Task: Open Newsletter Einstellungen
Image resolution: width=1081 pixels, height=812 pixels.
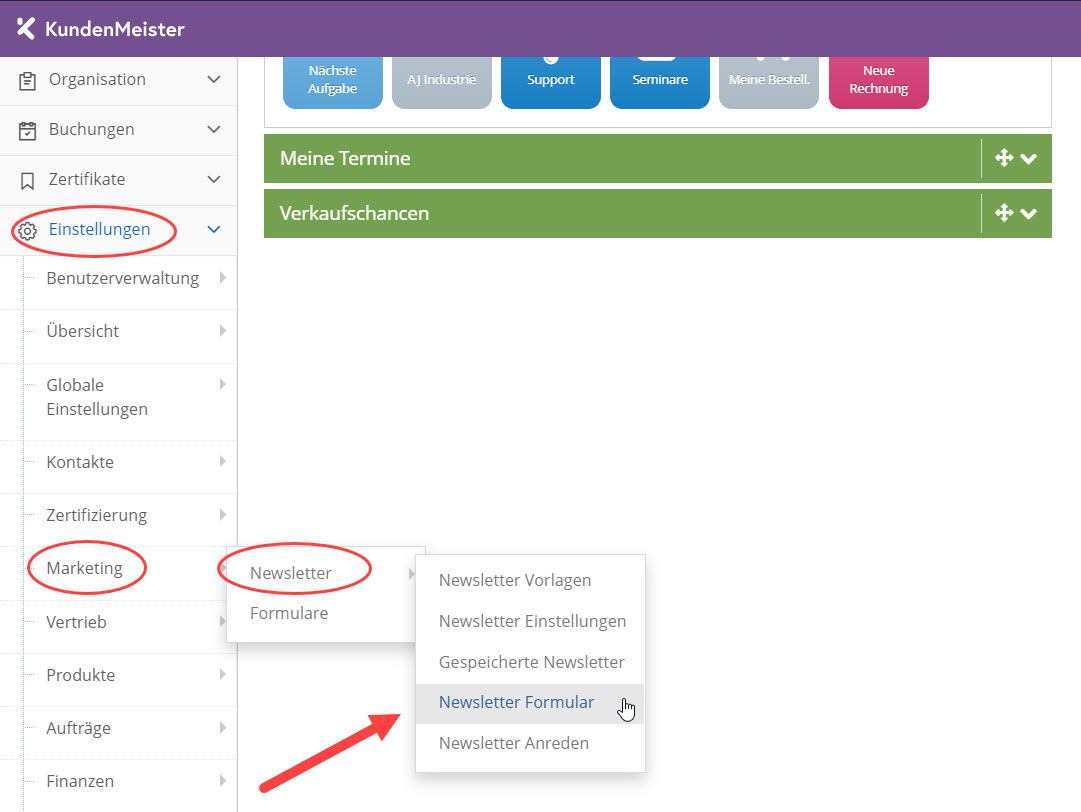Action: pos(532,621)
